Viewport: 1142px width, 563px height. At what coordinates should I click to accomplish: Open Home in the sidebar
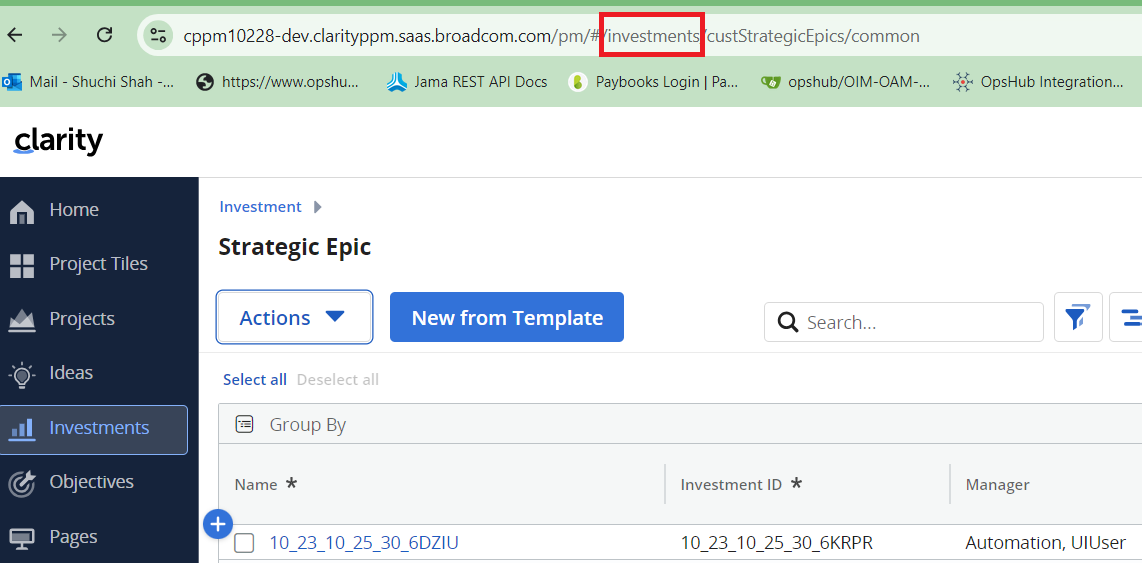pos(74,210)
